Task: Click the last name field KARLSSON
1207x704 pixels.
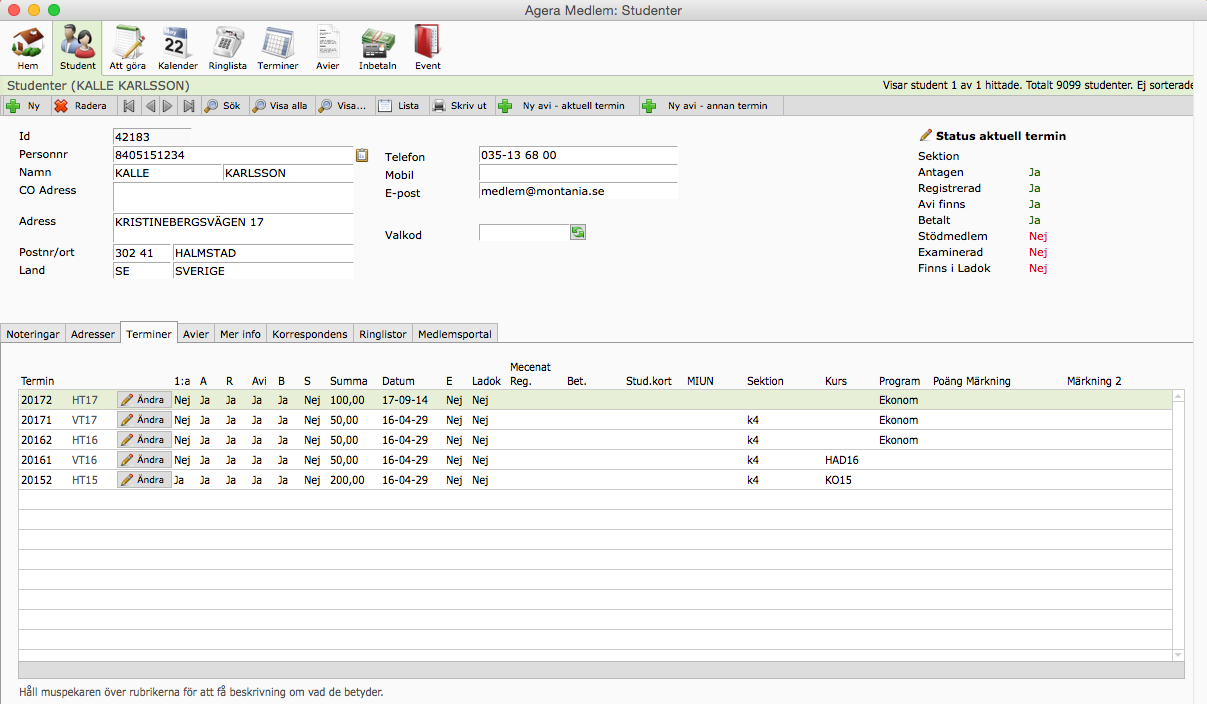Action: pos(288,173)
